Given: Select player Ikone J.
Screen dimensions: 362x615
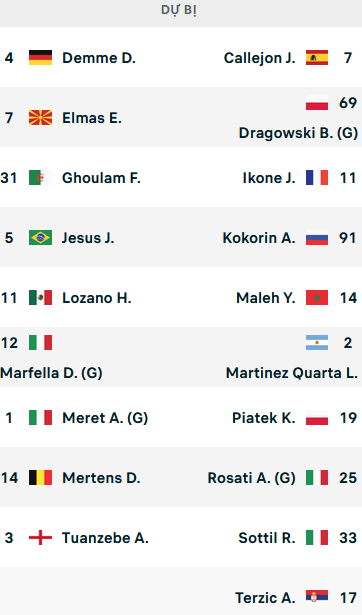Looking at the screenshot, I should click(x=269, y=178).
